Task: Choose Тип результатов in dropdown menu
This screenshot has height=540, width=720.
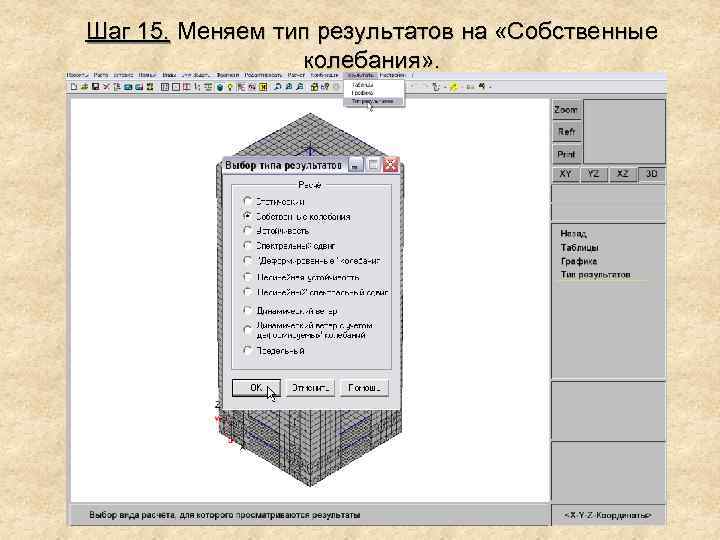Action: [374, 101]
